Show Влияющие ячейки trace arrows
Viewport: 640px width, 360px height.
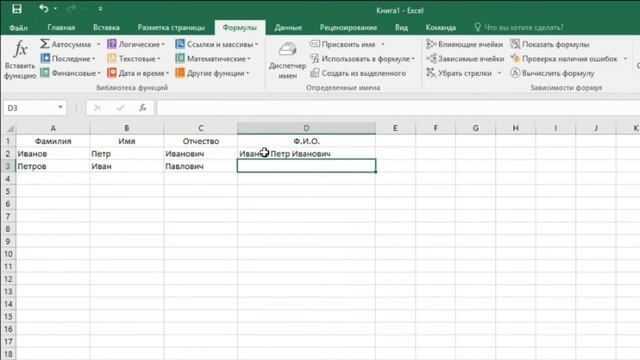464,44
